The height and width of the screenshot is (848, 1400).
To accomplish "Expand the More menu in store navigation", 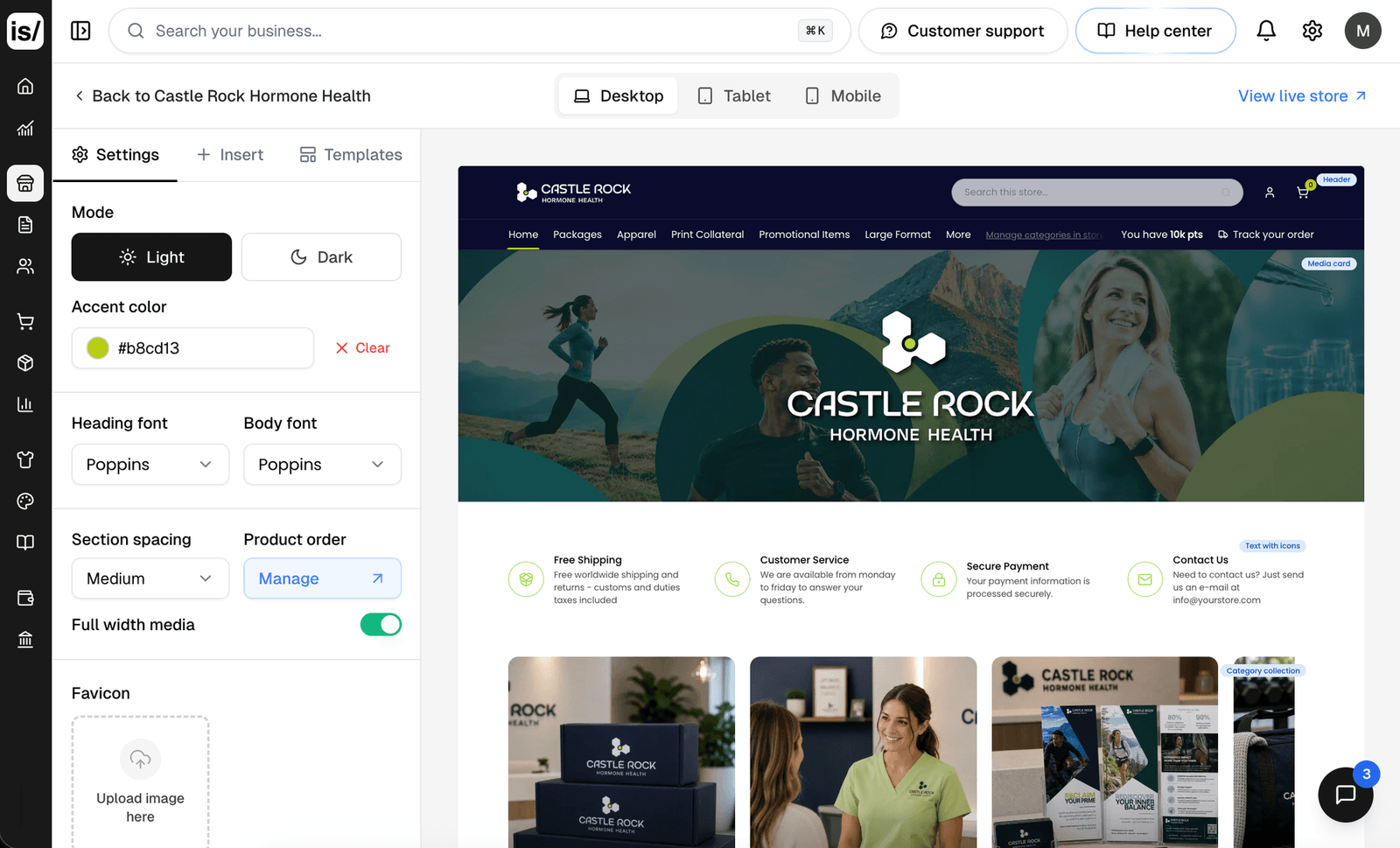I will pos(958,235).
